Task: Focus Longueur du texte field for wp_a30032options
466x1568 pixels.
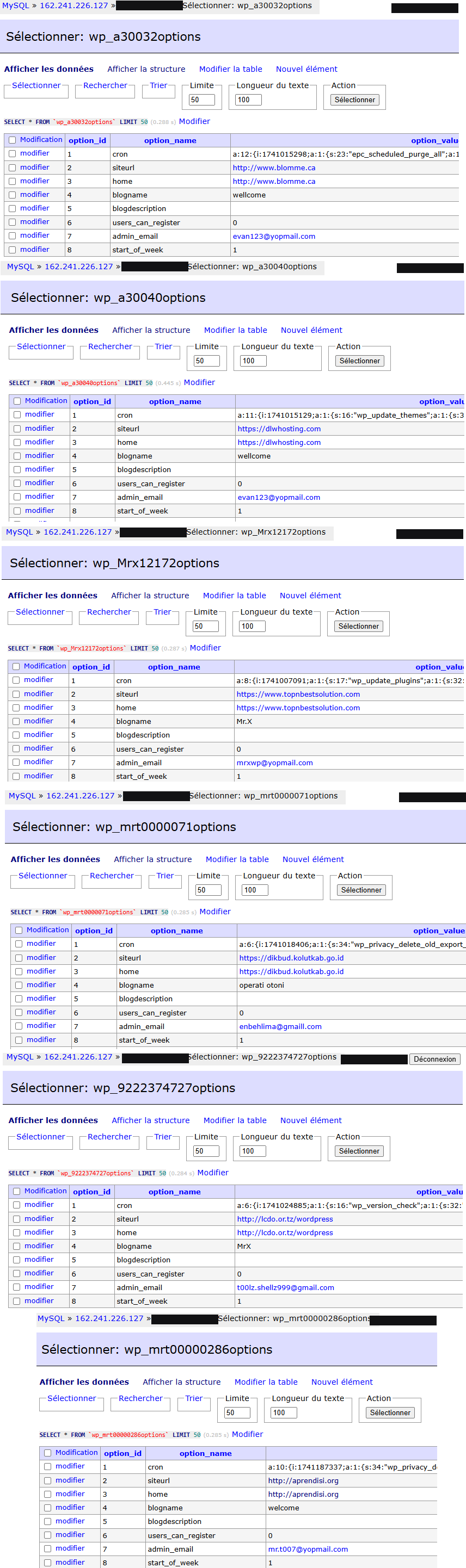Action: point(248,100)
